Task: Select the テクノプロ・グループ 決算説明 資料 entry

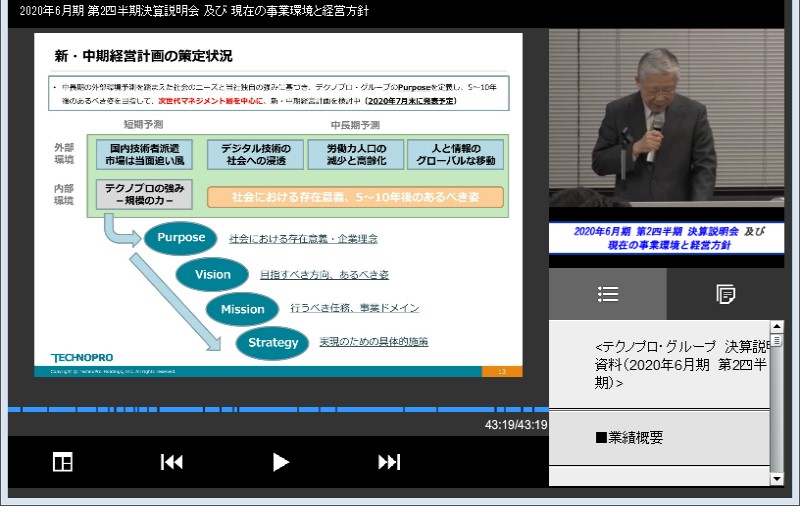Action: point(659,364)
